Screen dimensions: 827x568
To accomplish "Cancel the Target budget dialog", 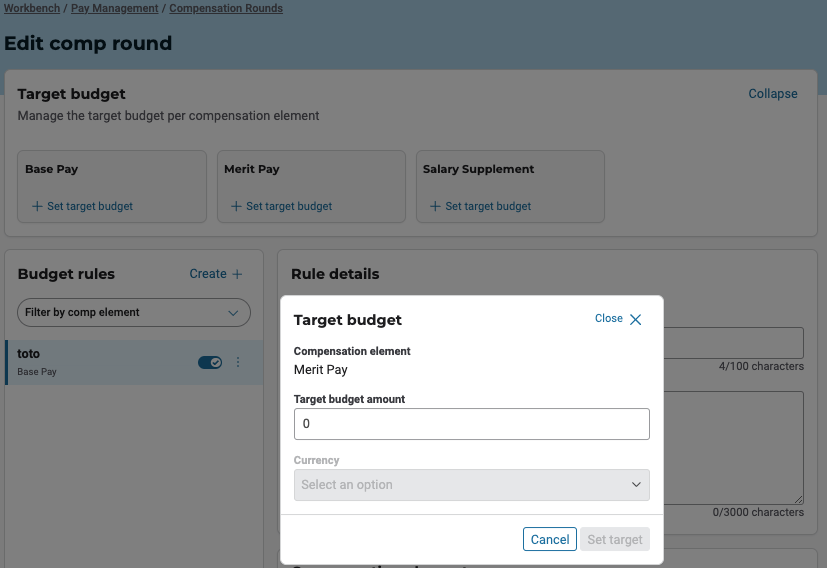I will pyautogui.click(x=549, y=539).
